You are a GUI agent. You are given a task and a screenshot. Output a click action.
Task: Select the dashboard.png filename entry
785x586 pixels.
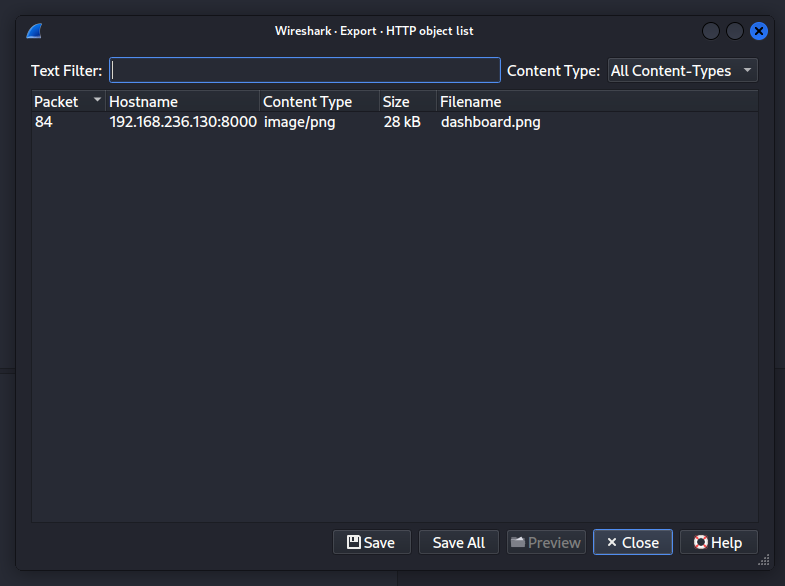[x=490, y=122]
